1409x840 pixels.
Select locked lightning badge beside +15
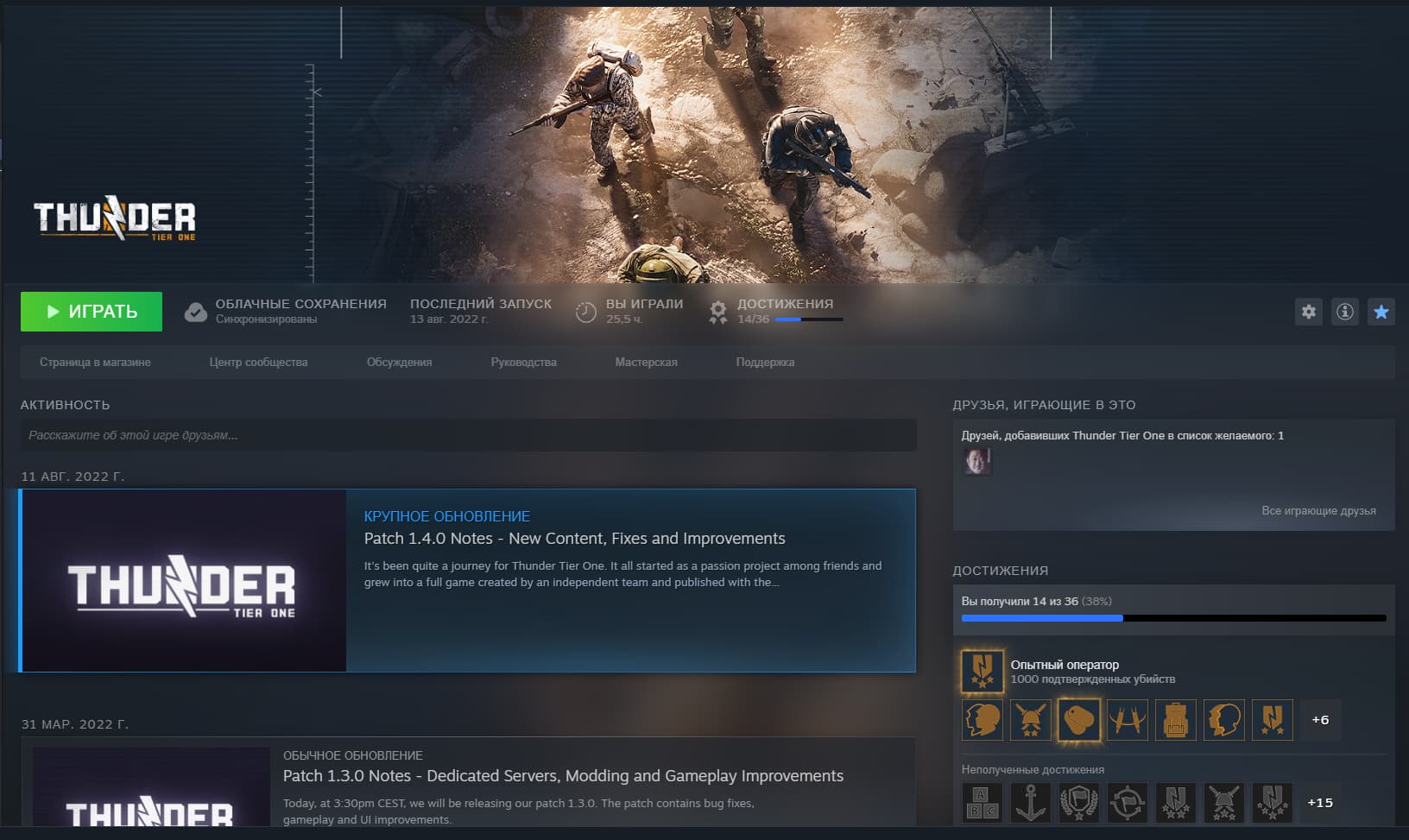[x=1273, y=803]
